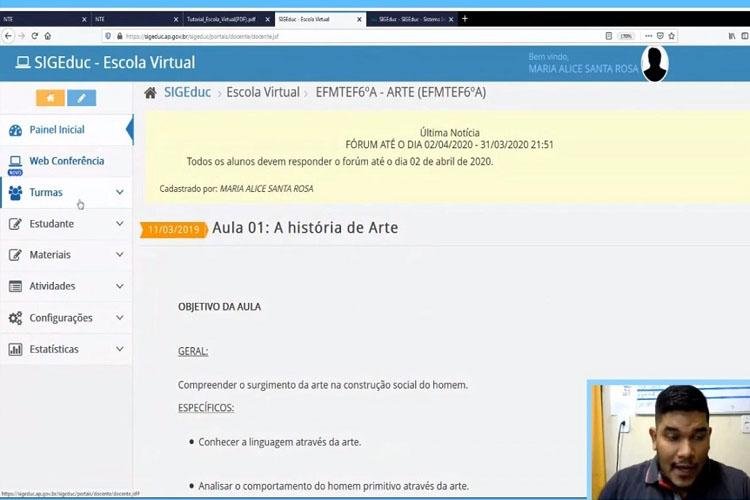Click the Web Conferência laptop icon
The height and width of the screenshot is (500, 750).
click(15, 161)
